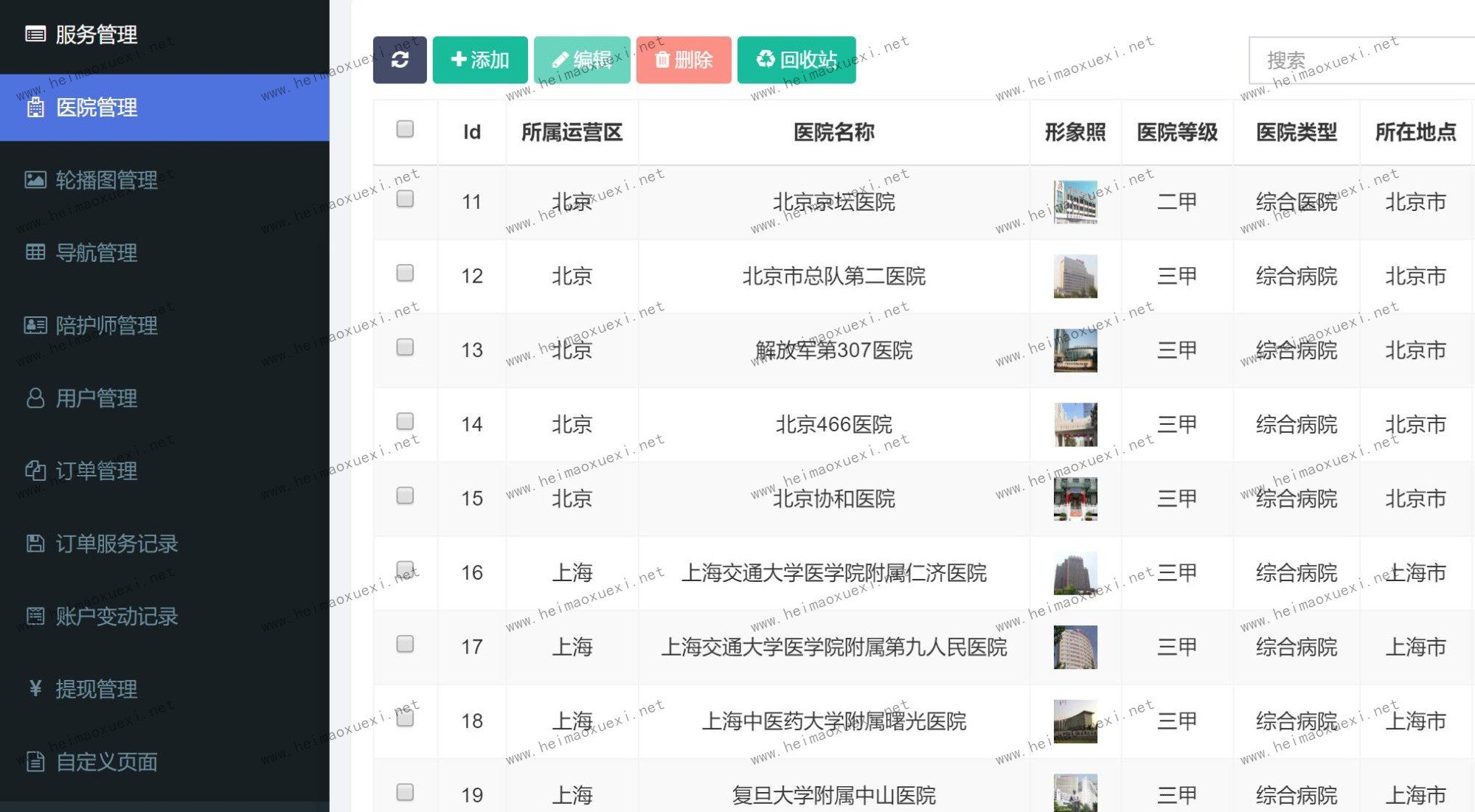Click the refresh icon button

(400, 60)
